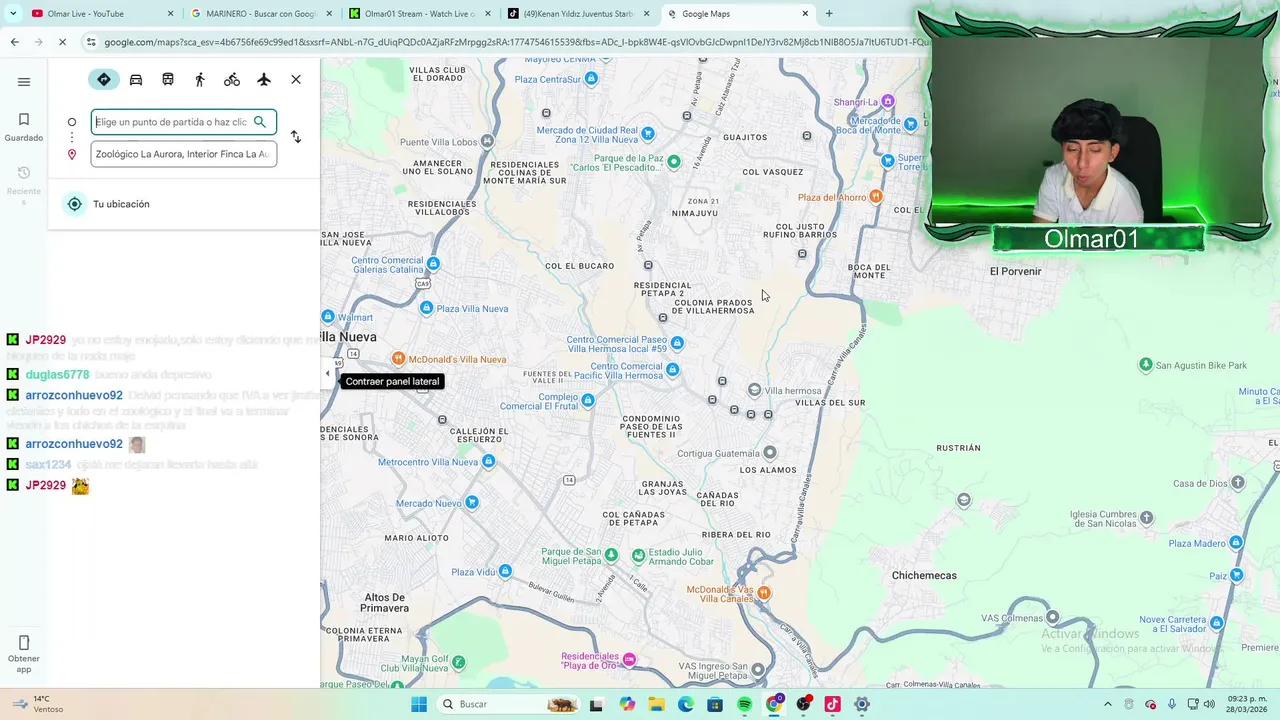This screenshot has height=720, width=1280.
Task: Open a new browser tab
Action: coord(829,14)
